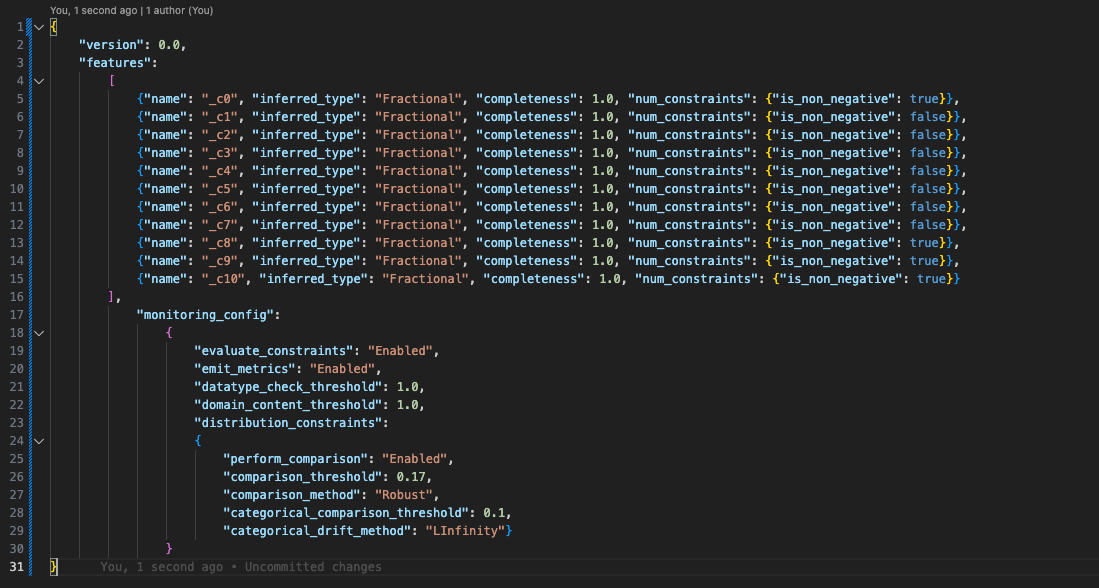Viewport: 1099px width, 588px height.
Task: Click the "features" key
Action: tap(115, 63)
